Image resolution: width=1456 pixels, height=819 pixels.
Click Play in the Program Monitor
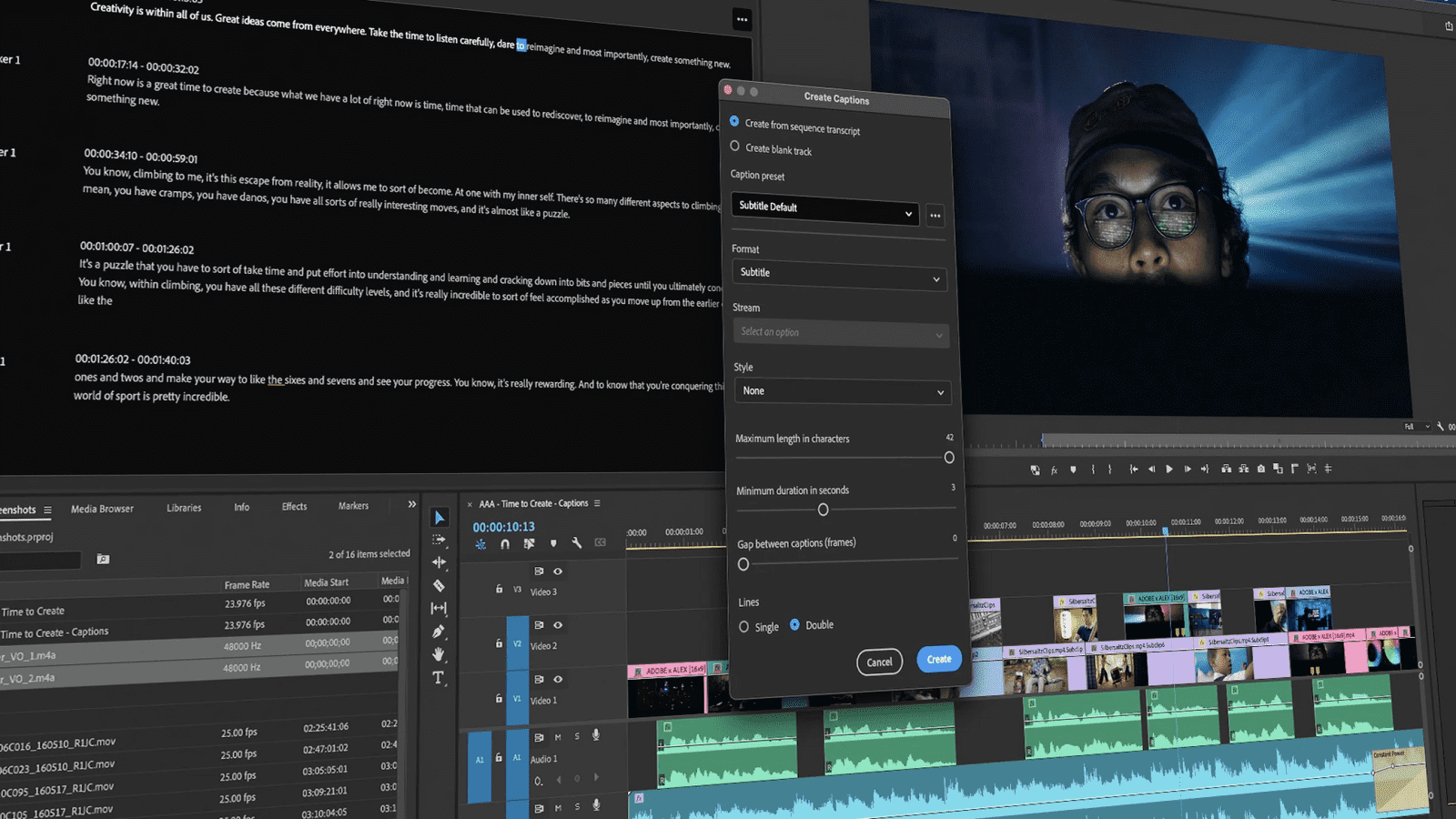(1169, 469)
